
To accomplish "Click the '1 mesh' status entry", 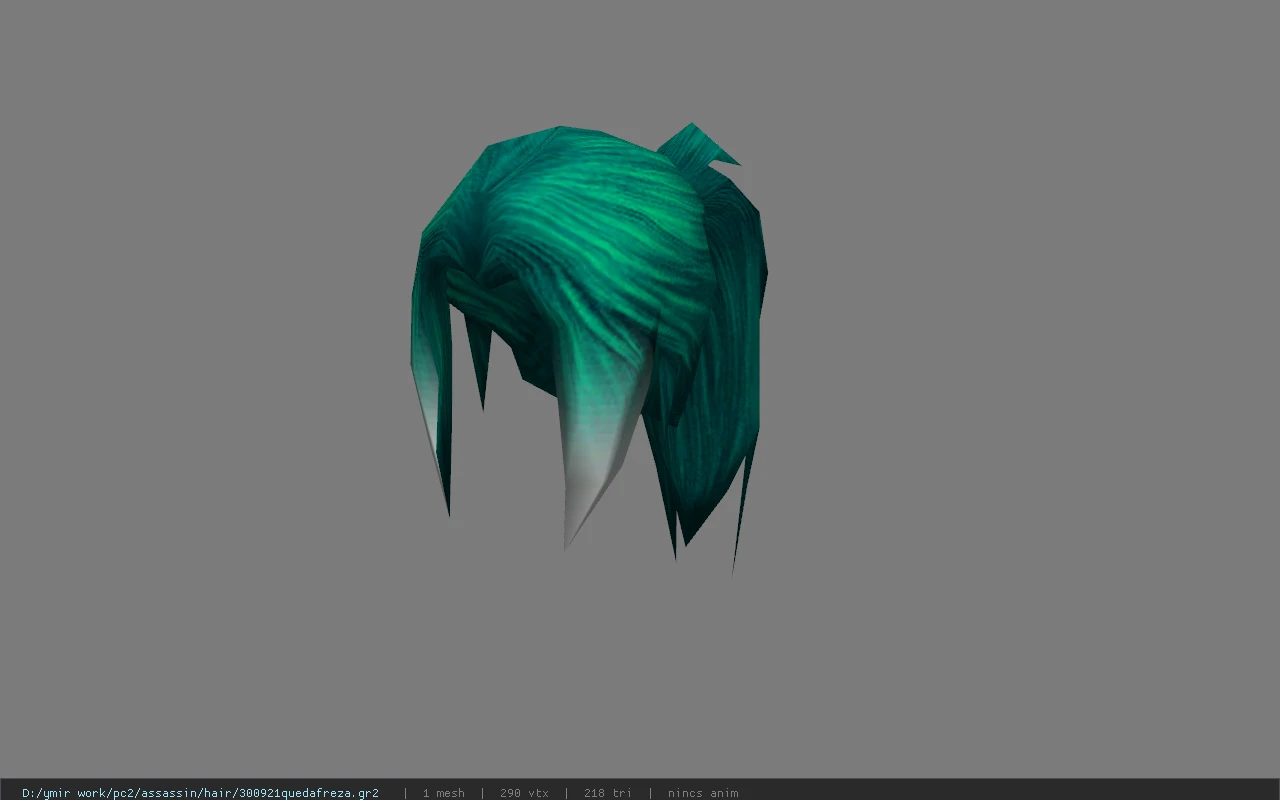I will tap(443, 793).
